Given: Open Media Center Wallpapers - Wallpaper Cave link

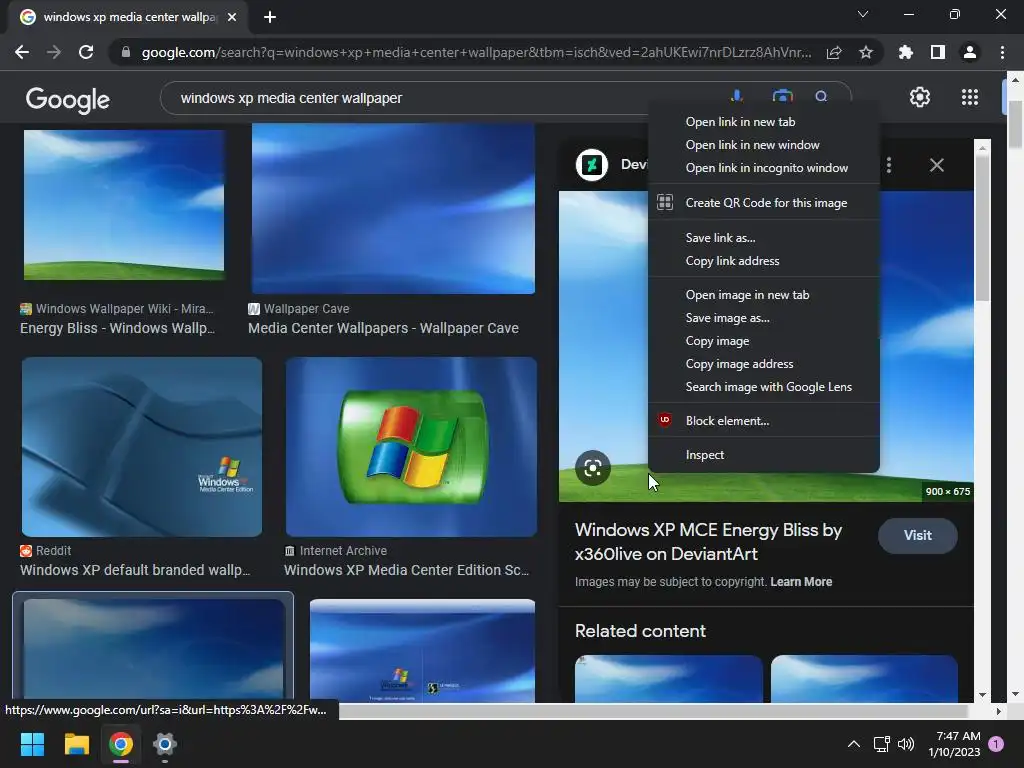Looking at the screenshot, I should tap(383, 328).
